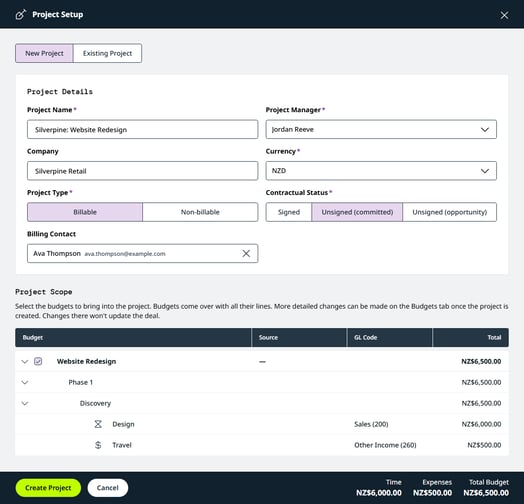The height and width of the screenshot is (504, 524).
Task: Click the Cancel button
Action: click(x=108, y=488)
